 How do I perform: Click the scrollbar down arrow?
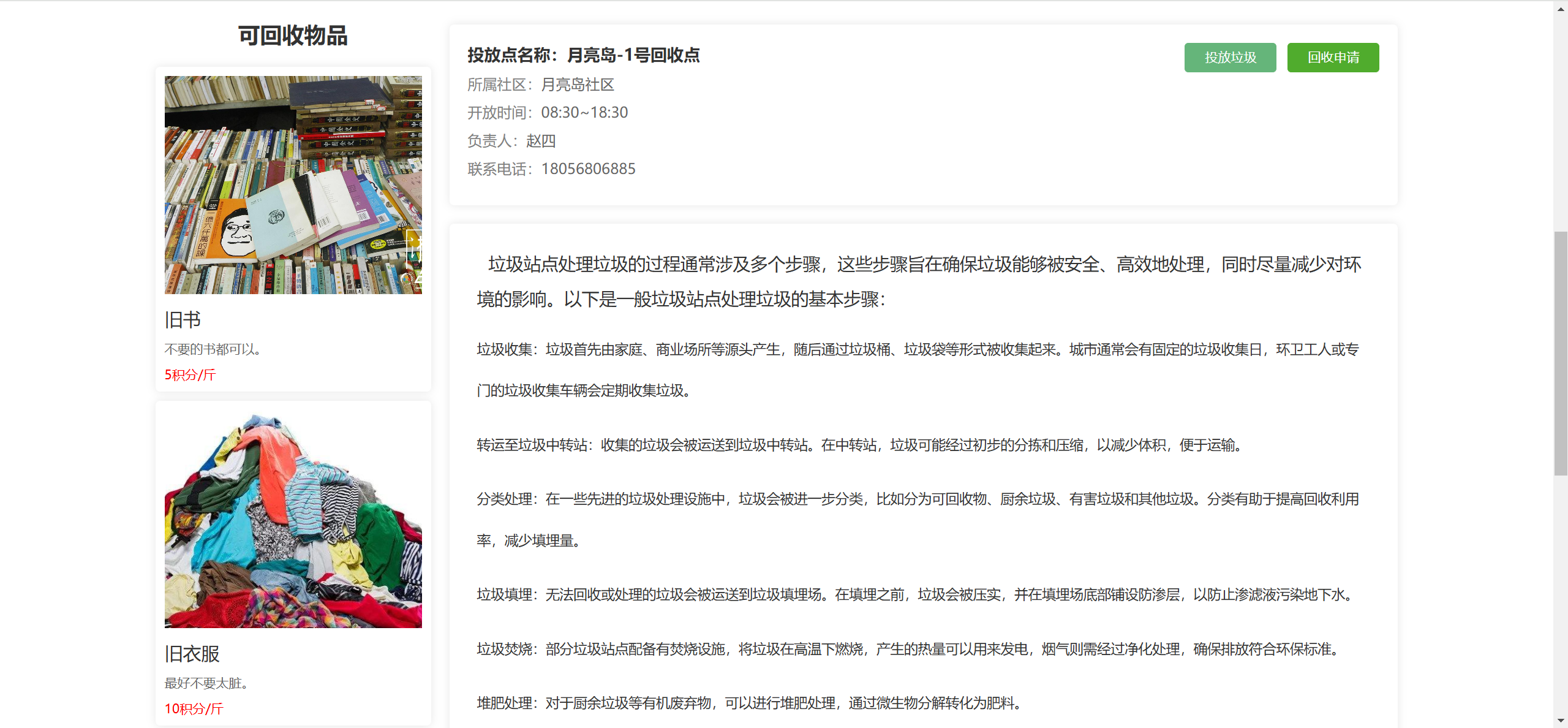[1561, 721]
